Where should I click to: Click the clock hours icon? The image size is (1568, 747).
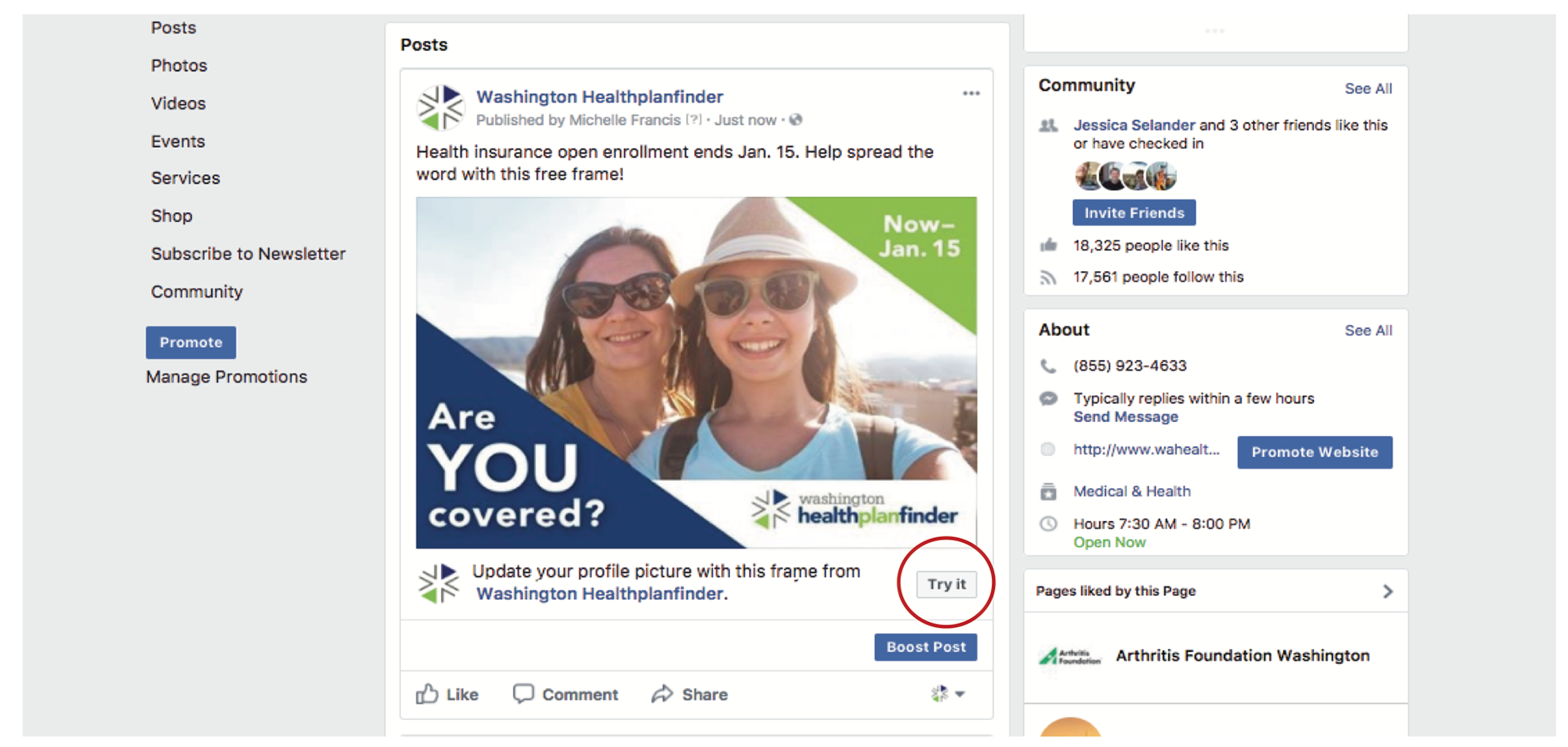click(1049, 524)
